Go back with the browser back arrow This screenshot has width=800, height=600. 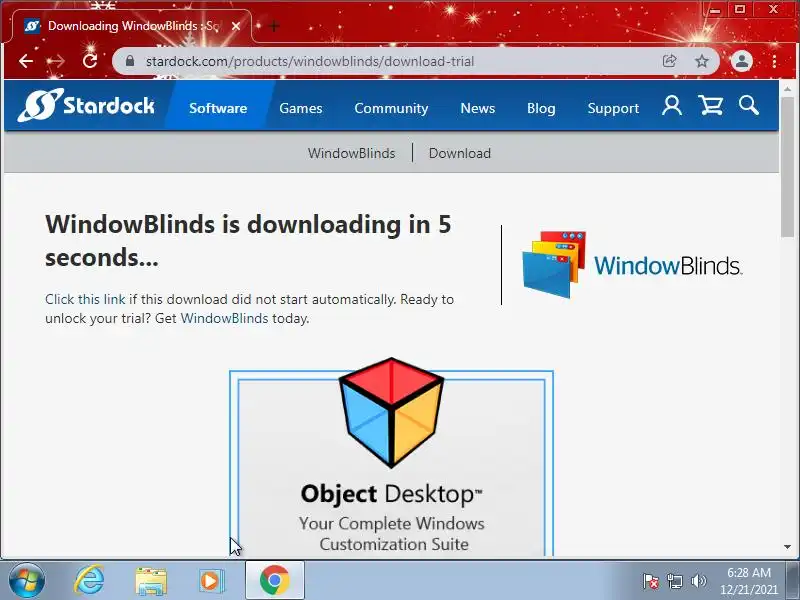coord(26,61)
